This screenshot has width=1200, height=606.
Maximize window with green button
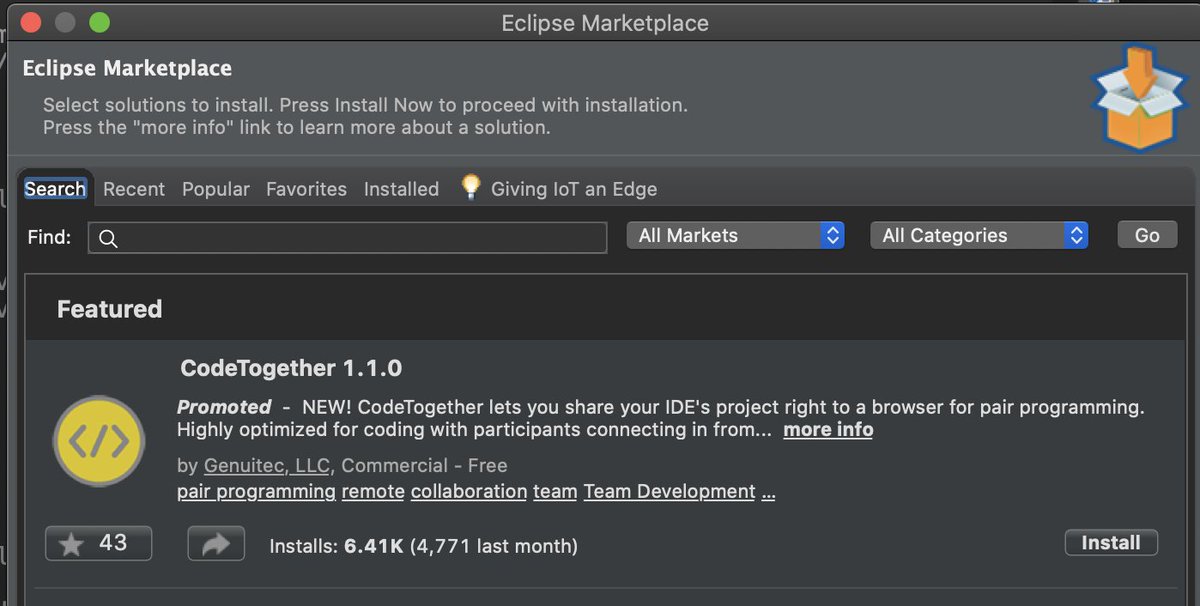(x=99, y=22)
